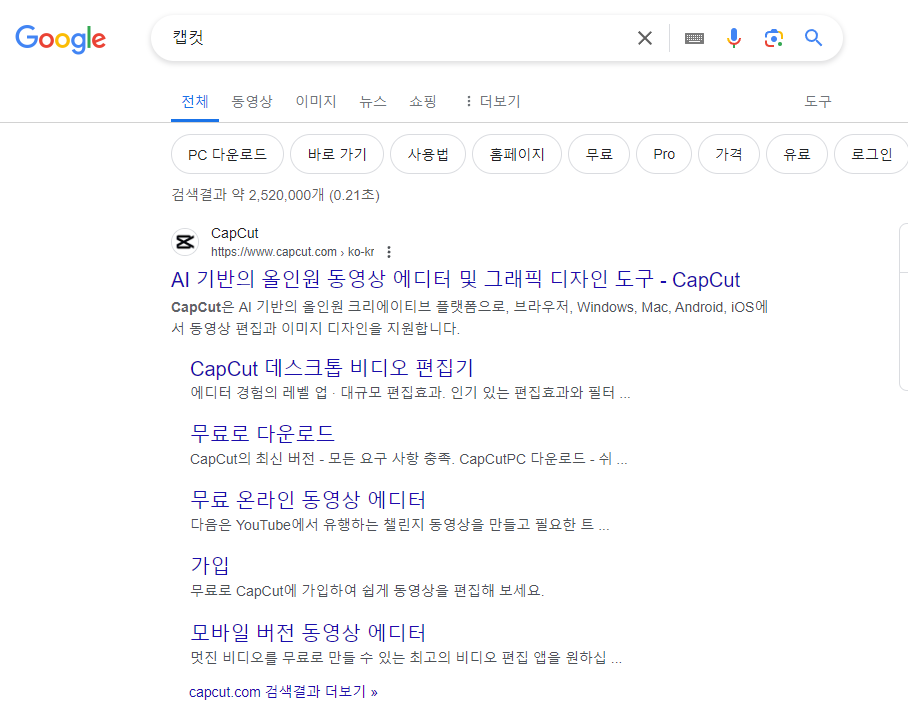
Task: Select the 가격 filter chip
Action: tap(728, 154)
